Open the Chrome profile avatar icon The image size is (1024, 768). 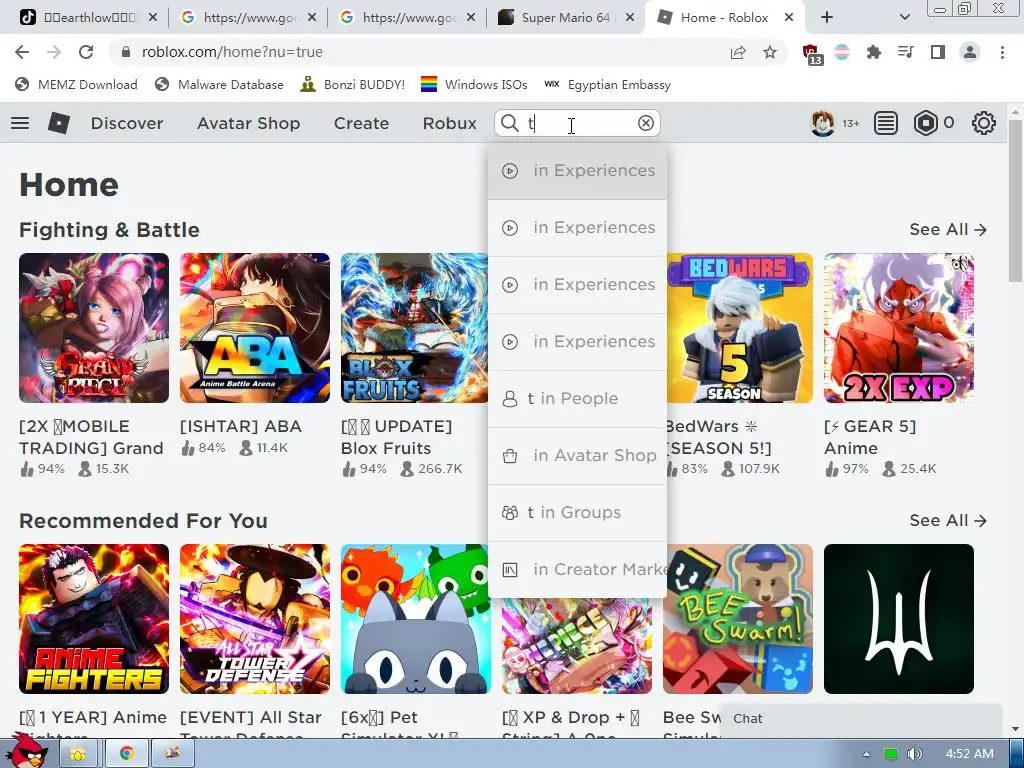coord(970,52)
